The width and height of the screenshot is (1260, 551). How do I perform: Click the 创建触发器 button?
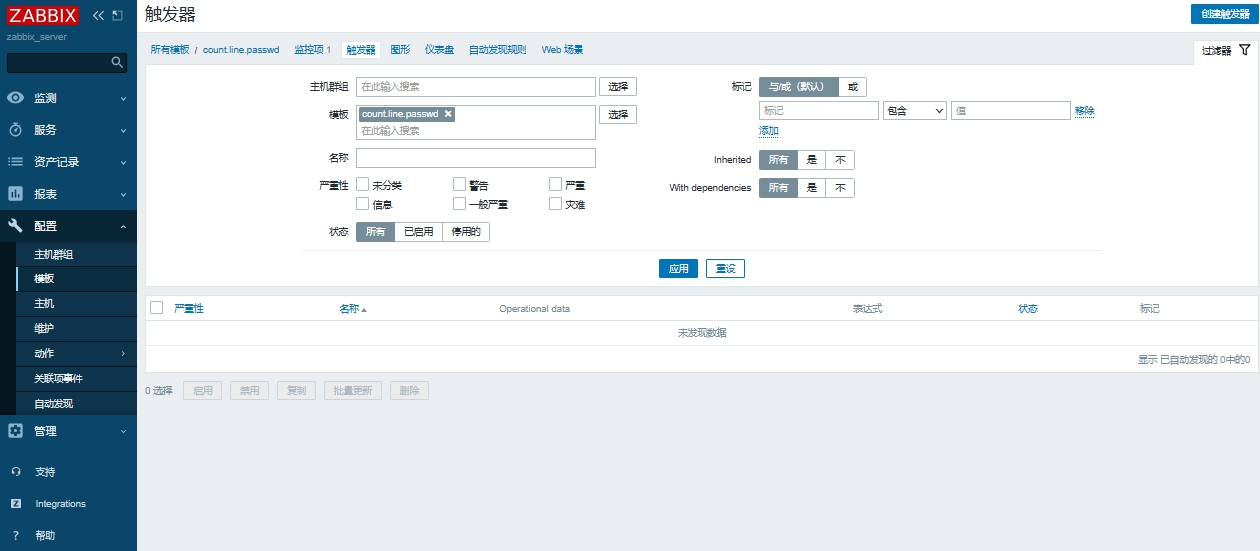tap(1225, 14)
